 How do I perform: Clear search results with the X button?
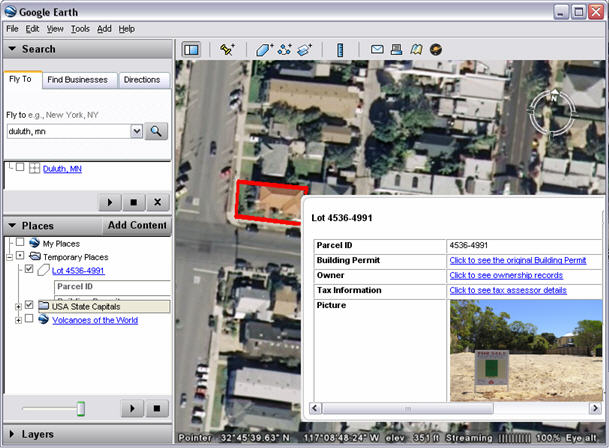tap(157, 202)
